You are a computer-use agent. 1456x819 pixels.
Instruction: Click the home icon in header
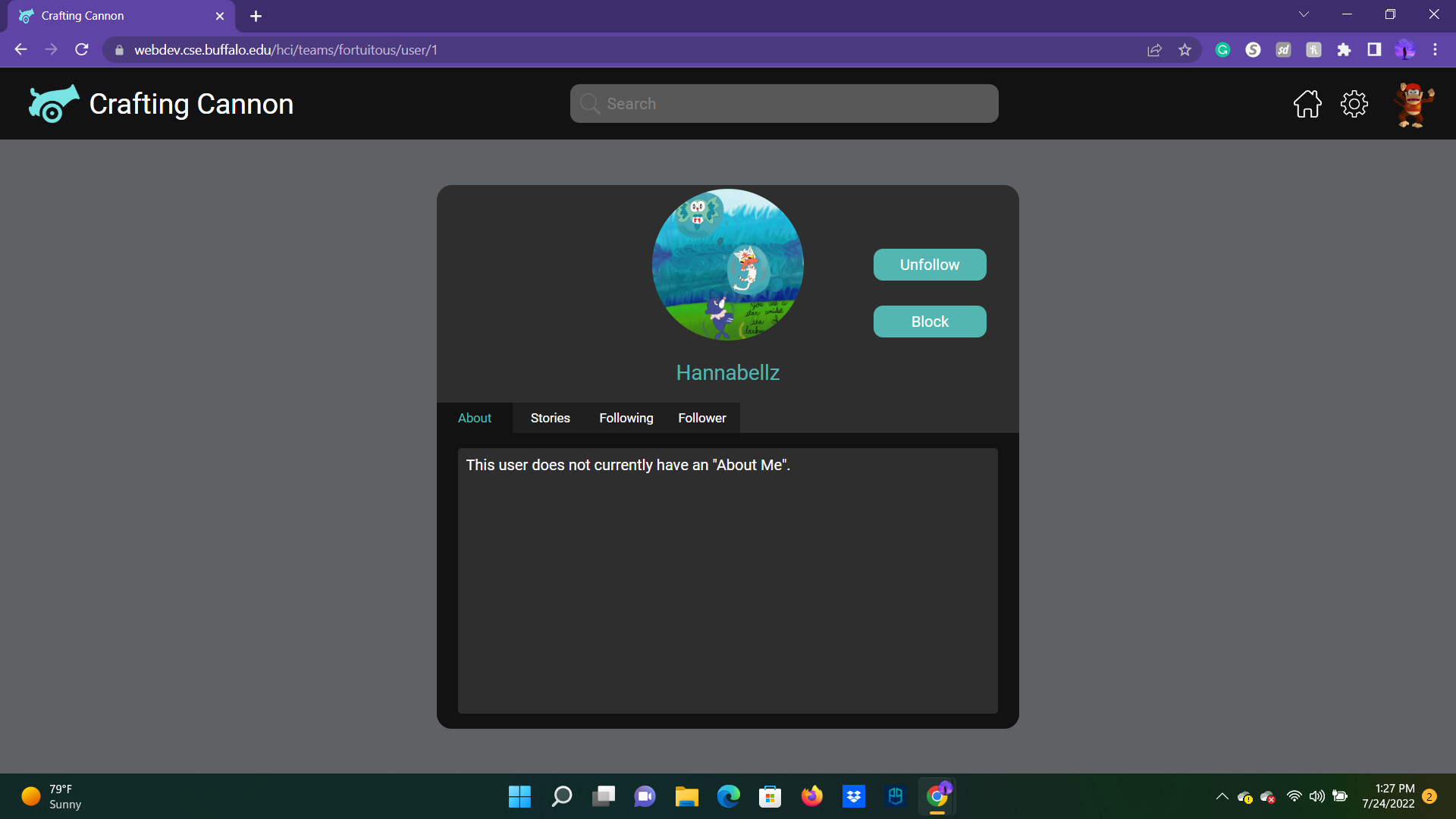(1307, 104)
